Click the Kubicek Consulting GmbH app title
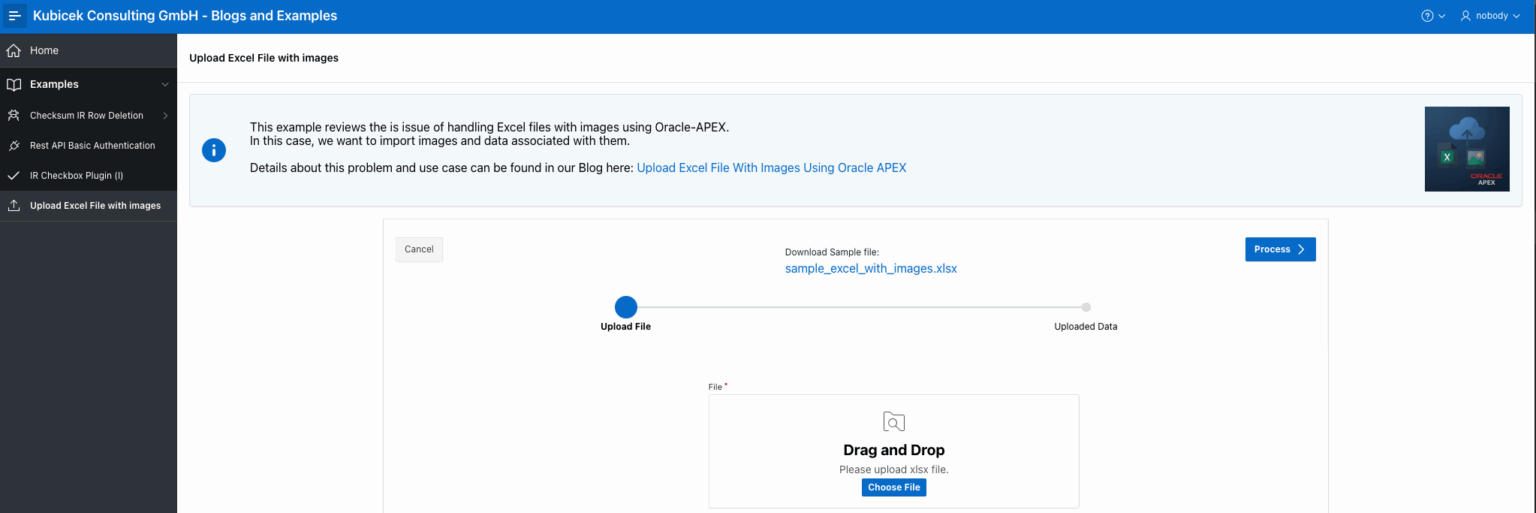This screenshot has width=1536, height=513. (185, 16)
